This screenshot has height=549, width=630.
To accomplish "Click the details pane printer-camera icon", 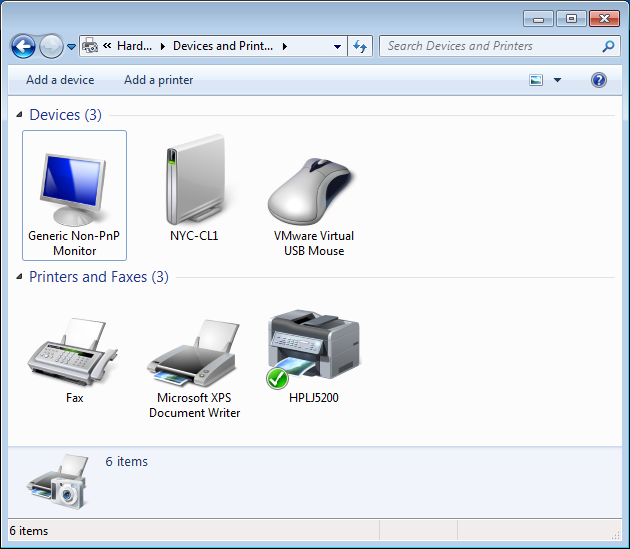I will point(57,481).
